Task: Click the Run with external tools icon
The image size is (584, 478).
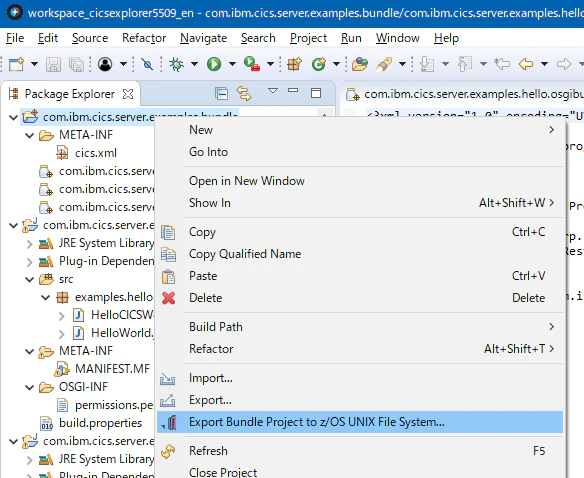Action: click(x=252, y=64)
